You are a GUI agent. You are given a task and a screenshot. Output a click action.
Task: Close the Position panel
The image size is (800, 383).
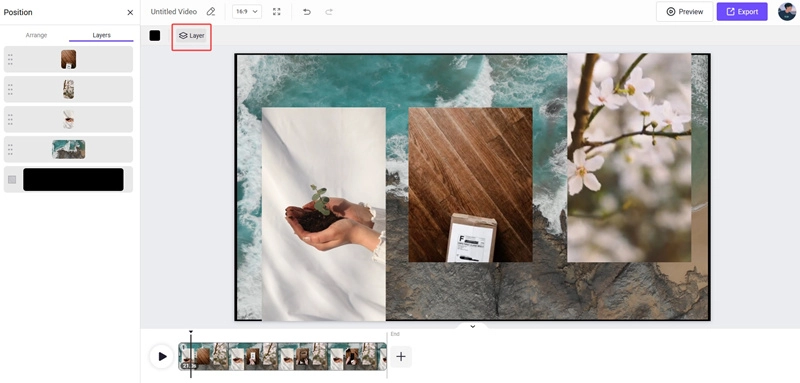coord(130,12)
